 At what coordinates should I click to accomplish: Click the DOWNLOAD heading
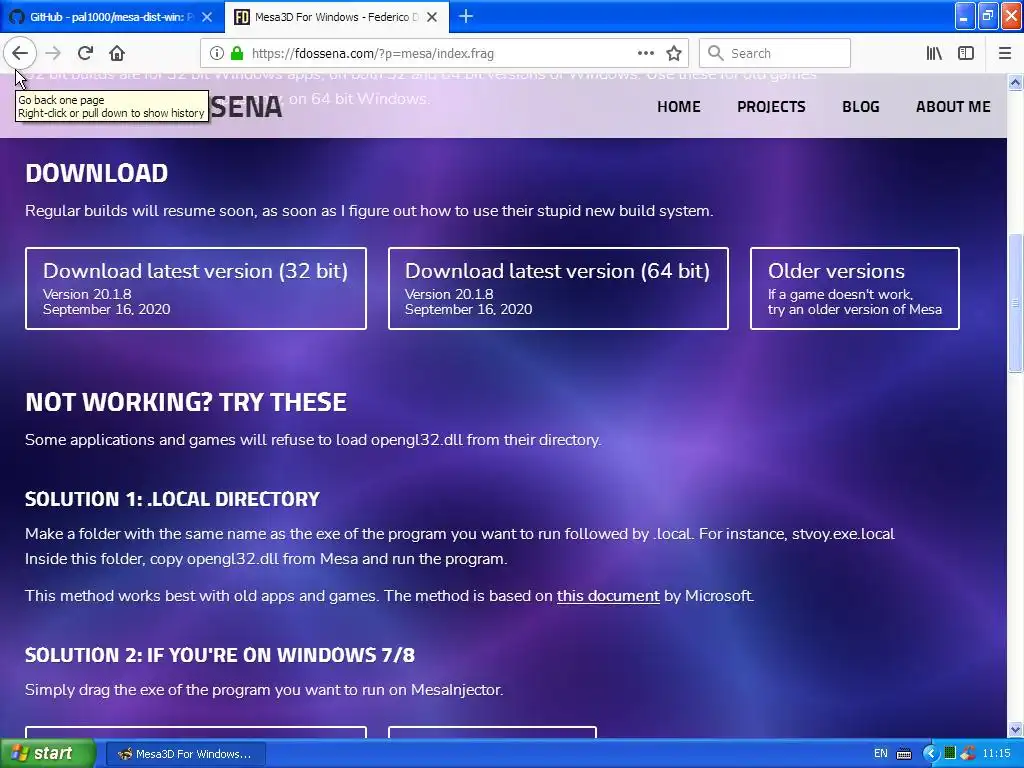pyautogui.click(x=97, y=173)
